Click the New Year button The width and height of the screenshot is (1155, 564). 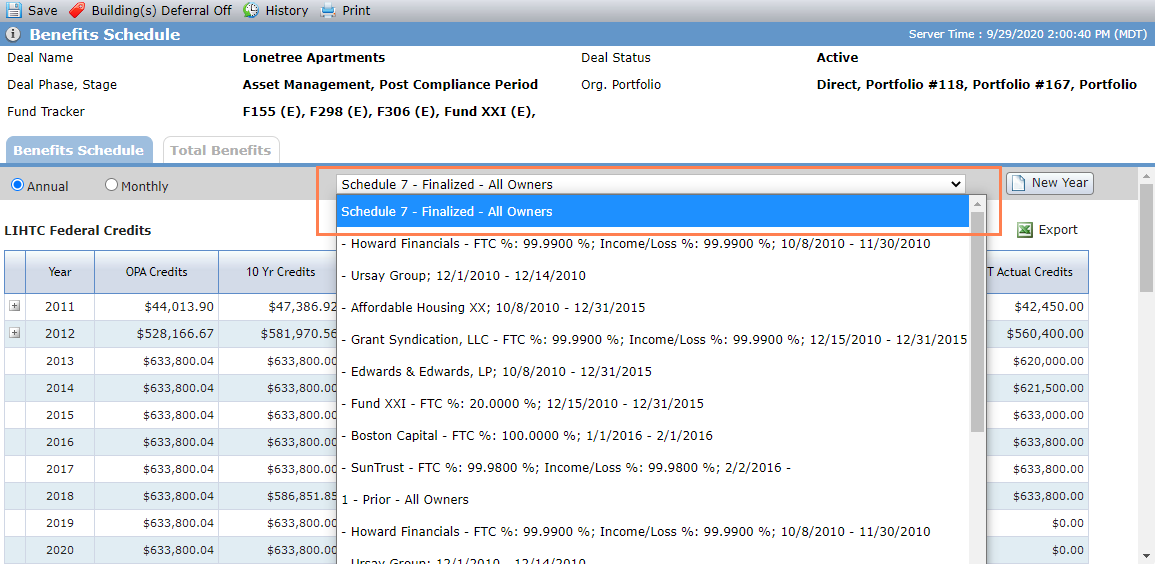(1050, 183)
